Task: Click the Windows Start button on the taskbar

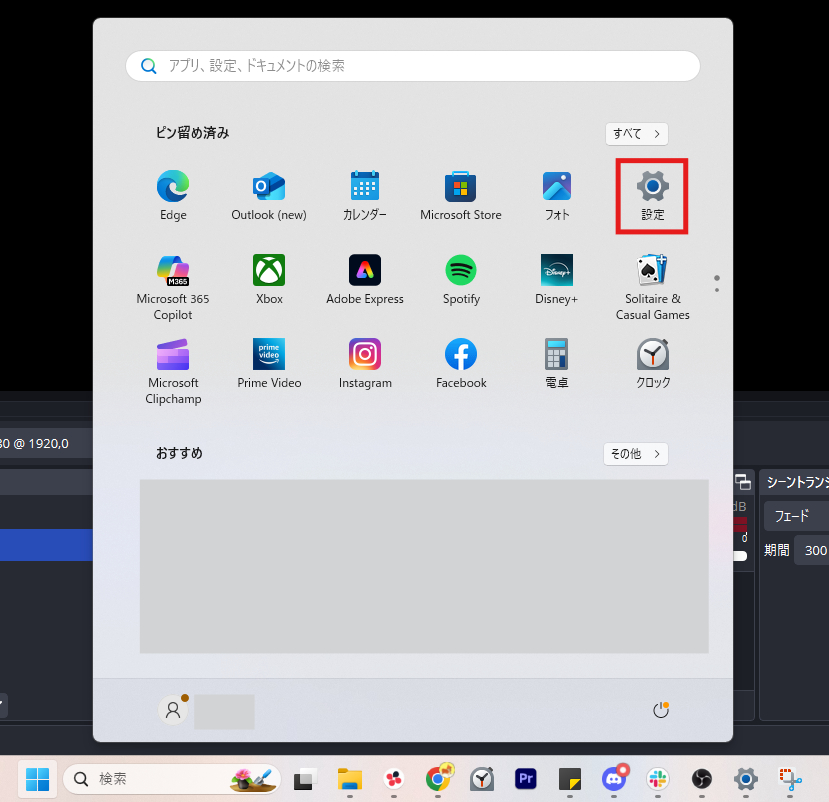Action: pos(37,779)
